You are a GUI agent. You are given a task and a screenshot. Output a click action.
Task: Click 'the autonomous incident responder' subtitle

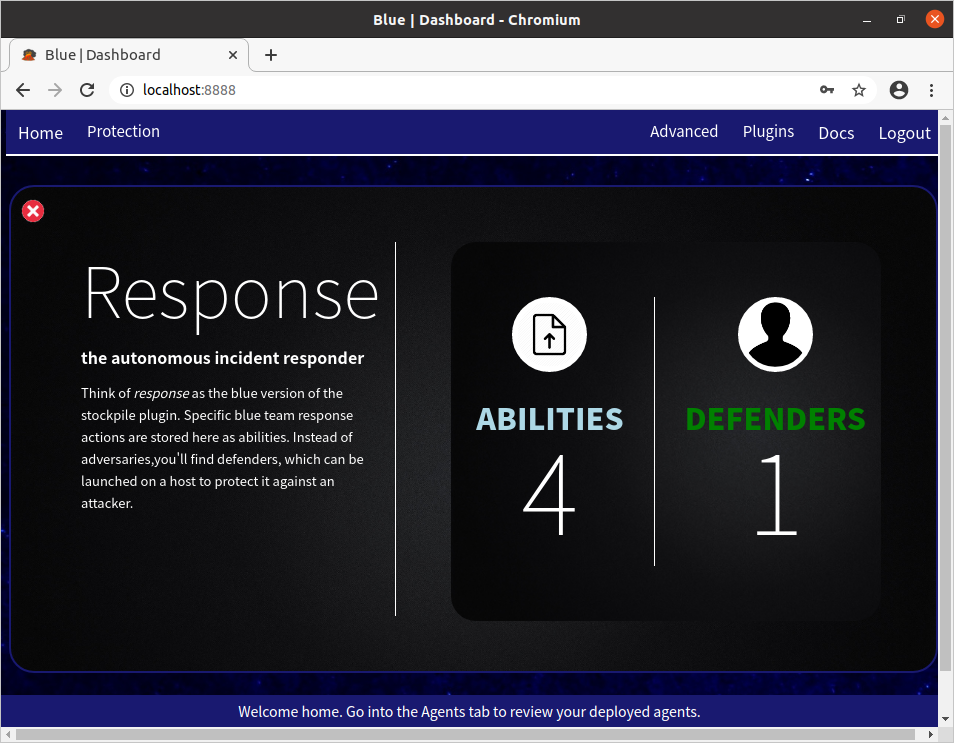222,358
